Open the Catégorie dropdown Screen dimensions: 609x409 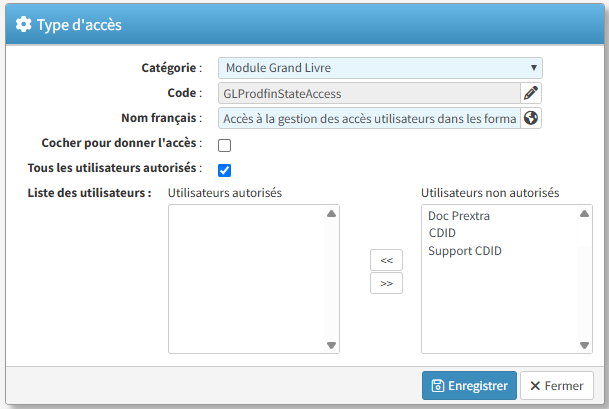point(380,68)
